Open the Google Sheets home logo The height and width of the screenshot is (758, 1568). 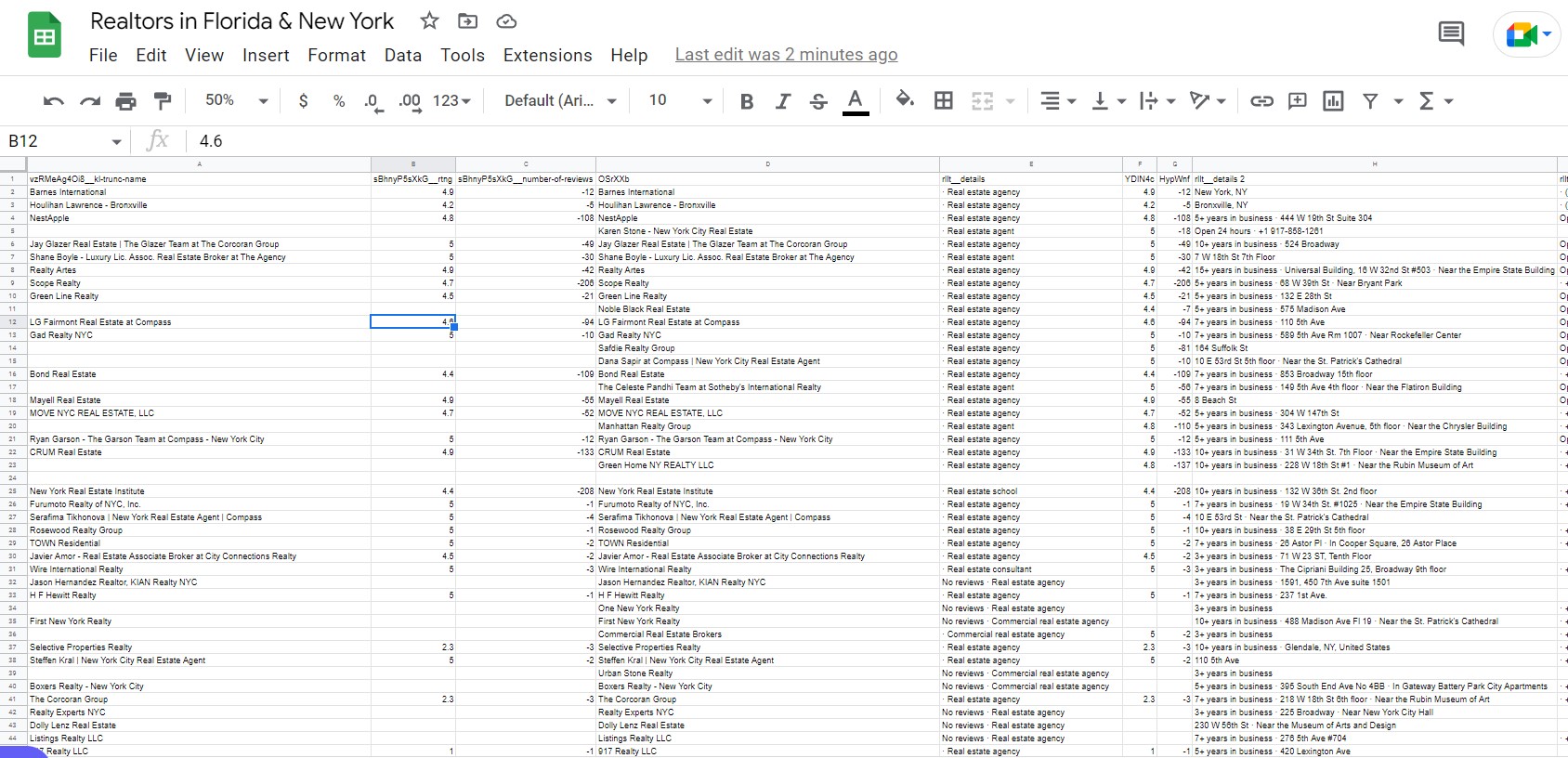click(x=45, y=36)
